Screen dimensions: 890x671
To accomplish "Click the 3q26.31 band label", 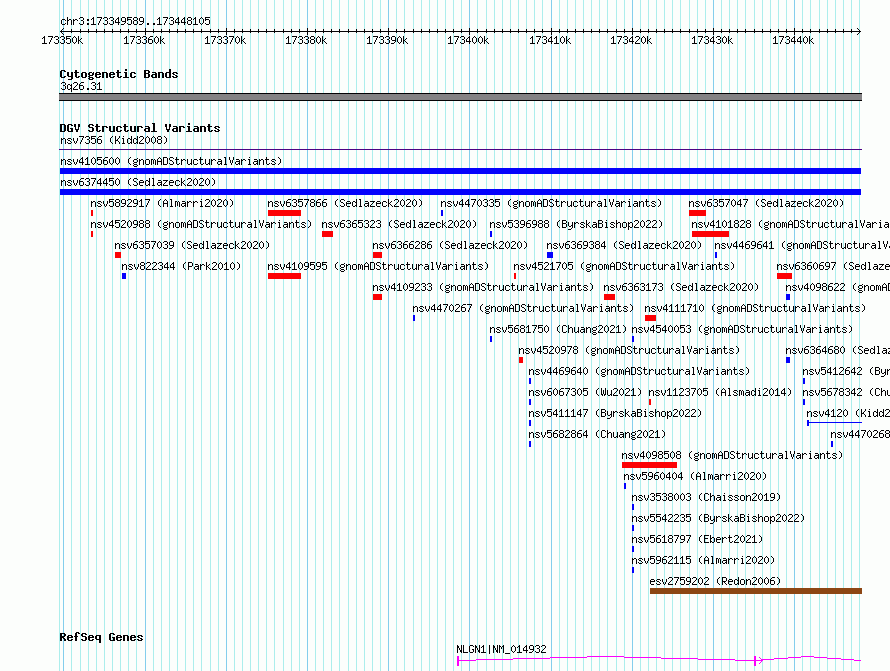I will 81,86.
